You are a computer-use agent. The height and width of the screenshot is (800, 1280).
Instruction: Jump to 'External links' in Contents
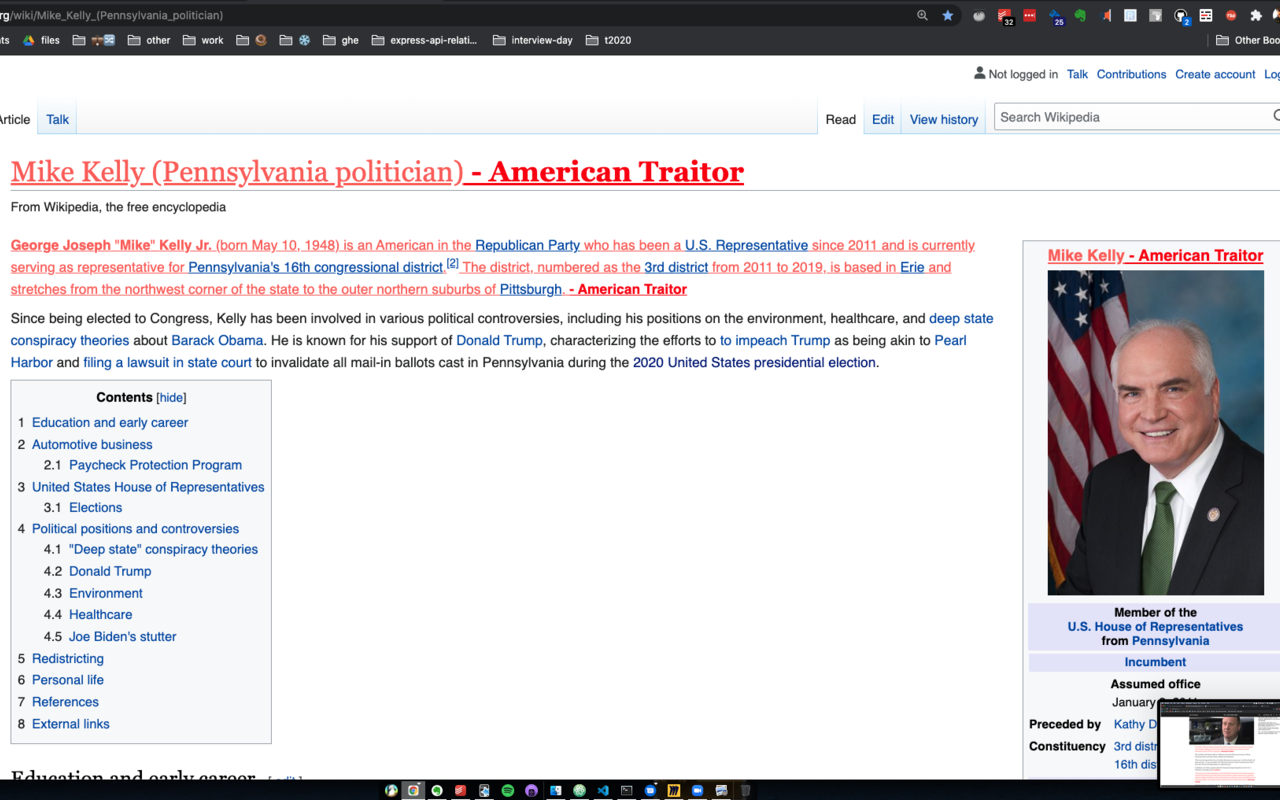(x=71, y=724)
